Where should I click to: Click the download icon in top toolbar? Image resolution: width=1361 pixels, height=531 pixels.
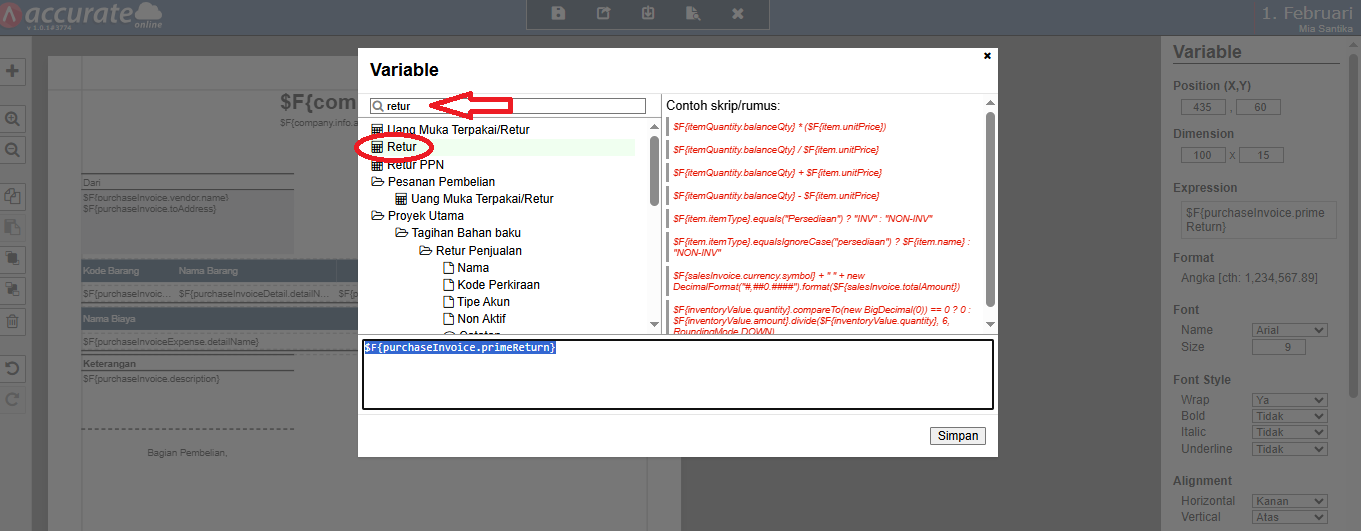tap(648, 13)
